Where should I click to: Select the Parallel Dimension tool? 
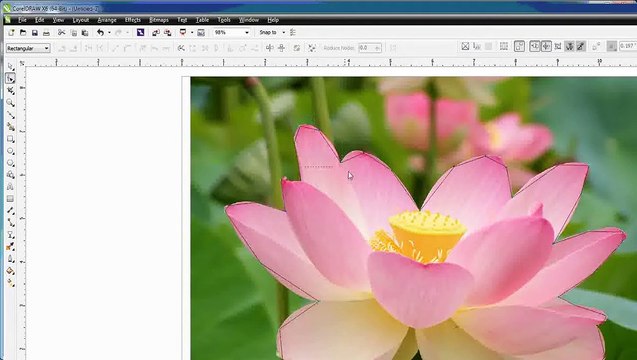point(11,211)
